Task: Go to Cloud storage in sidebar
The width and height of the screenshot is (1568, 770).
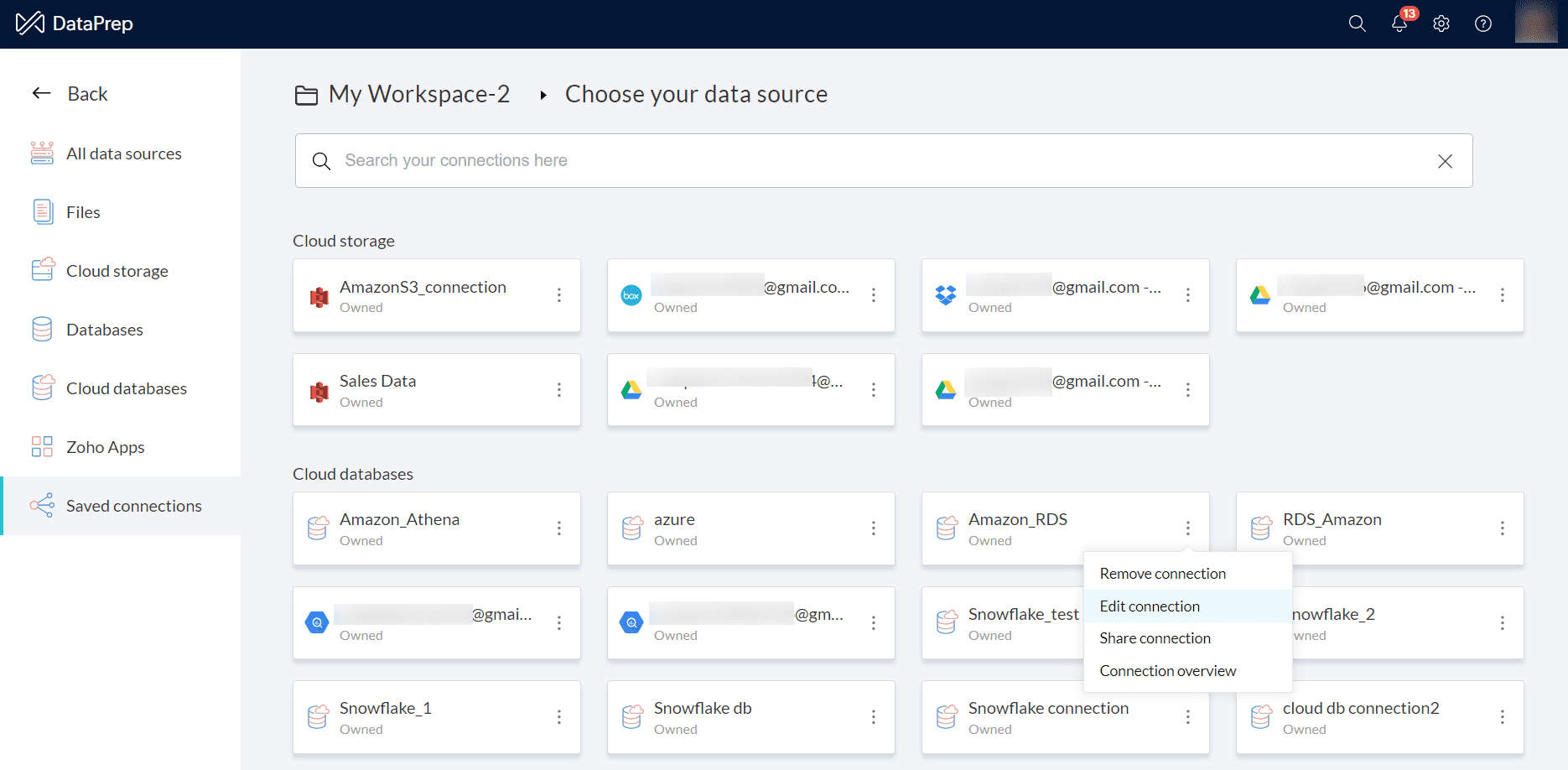Action: pyautogui.click(x=117, y=271)
